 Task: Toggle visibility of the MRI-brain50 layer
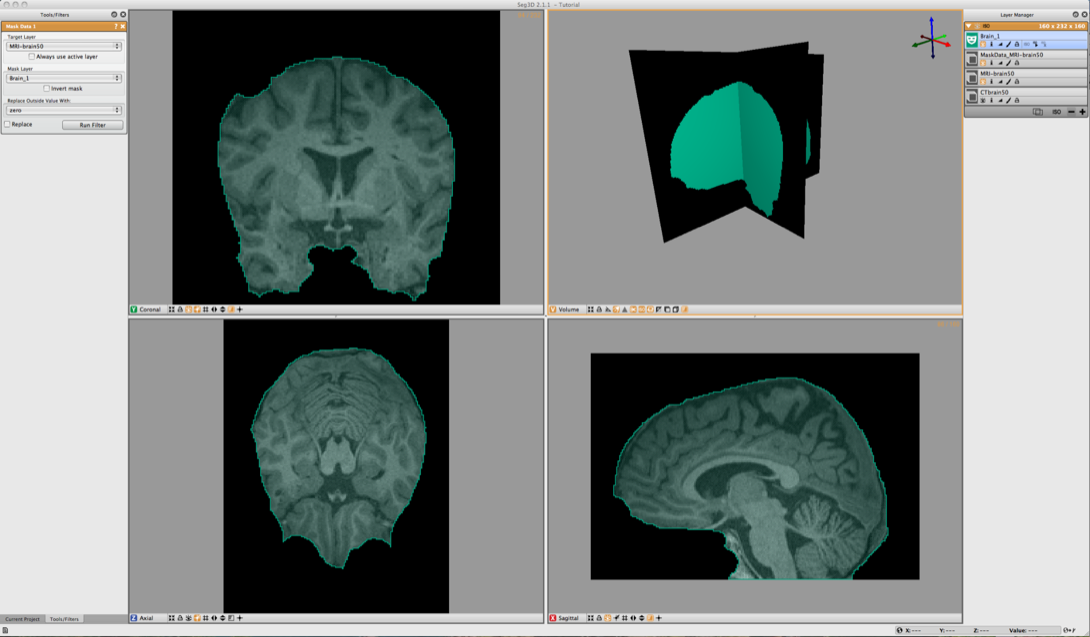983,82
